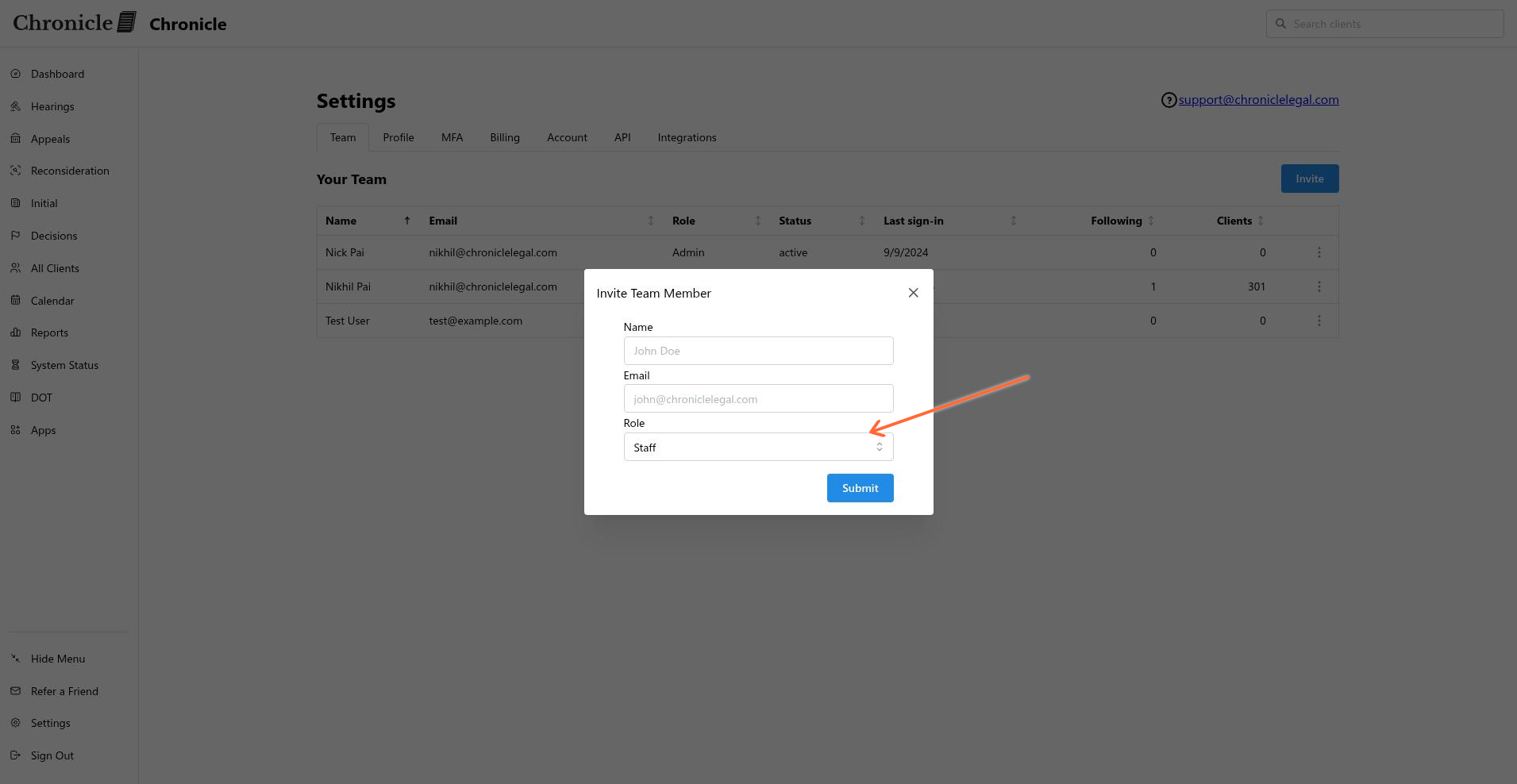Click Sign Out label in sidebar
1517x784 pixels.
52,755
